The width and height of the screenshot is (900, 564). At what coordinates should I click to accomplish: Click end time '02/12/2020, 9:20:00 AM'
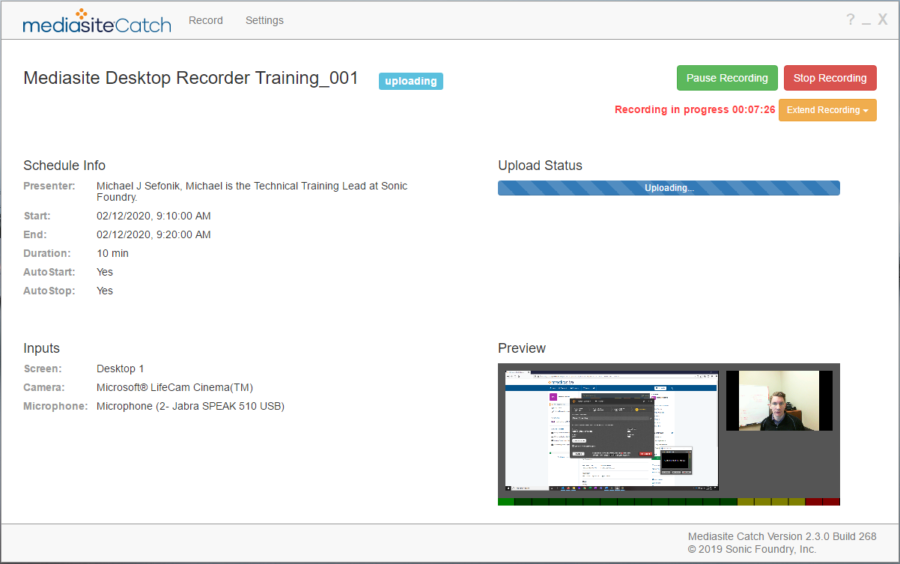153,235
